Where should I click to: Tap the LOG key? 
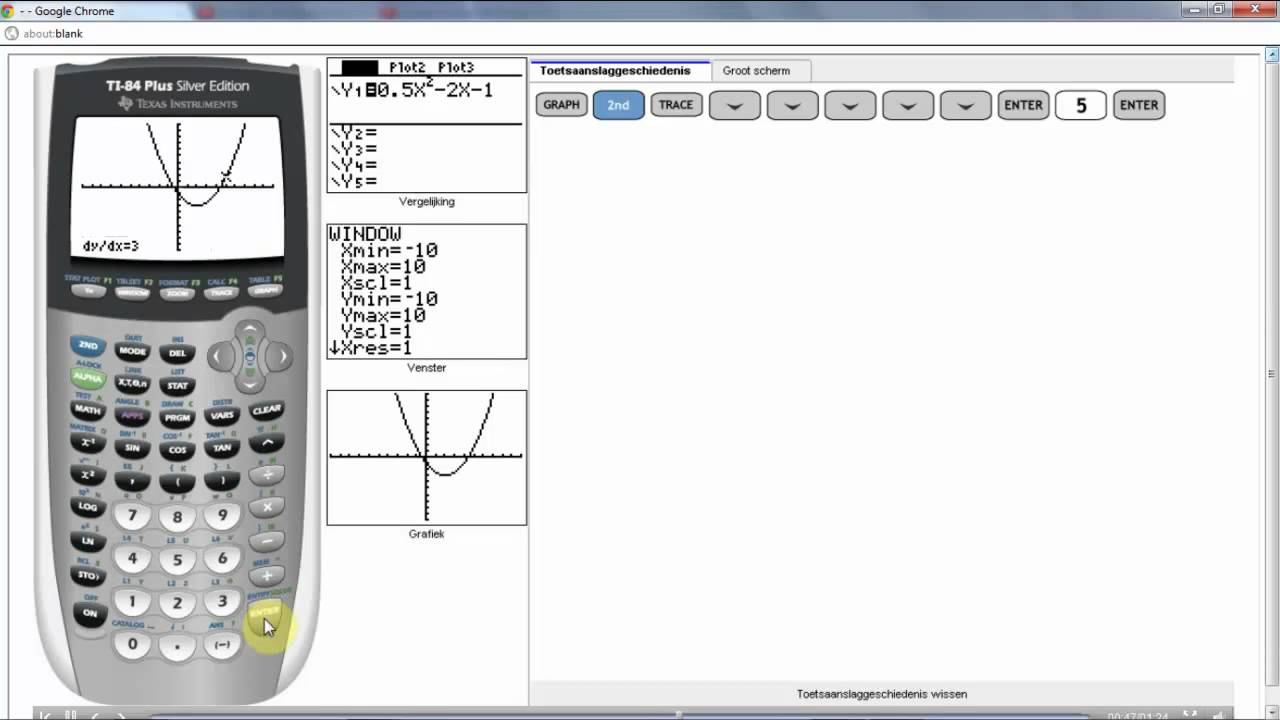click(88, 507)
